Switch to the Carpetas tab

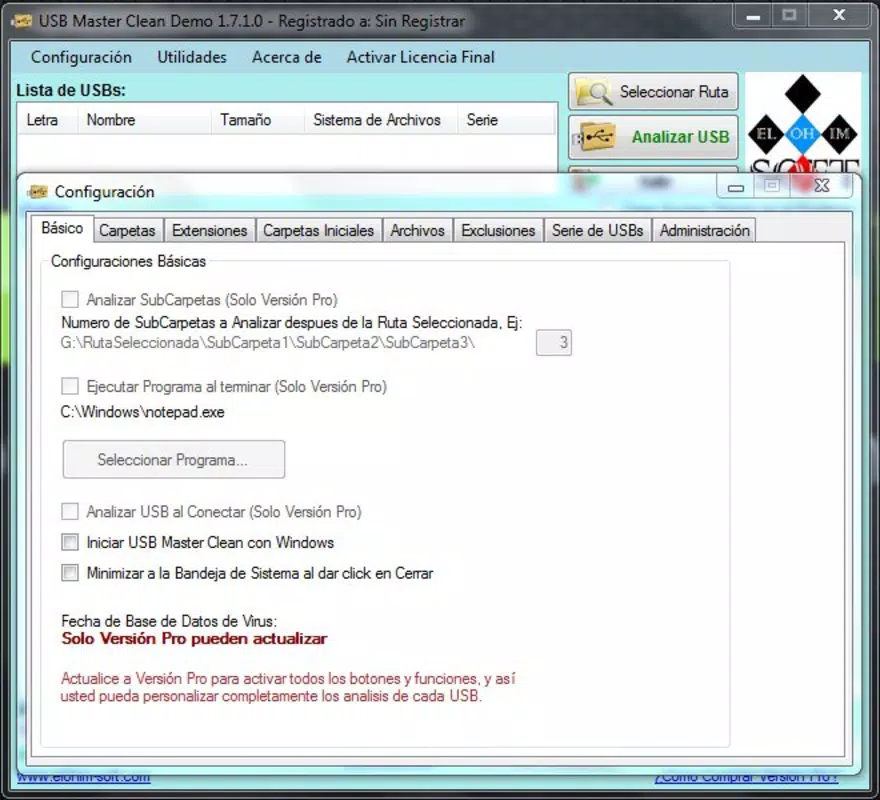click(127, 230)
